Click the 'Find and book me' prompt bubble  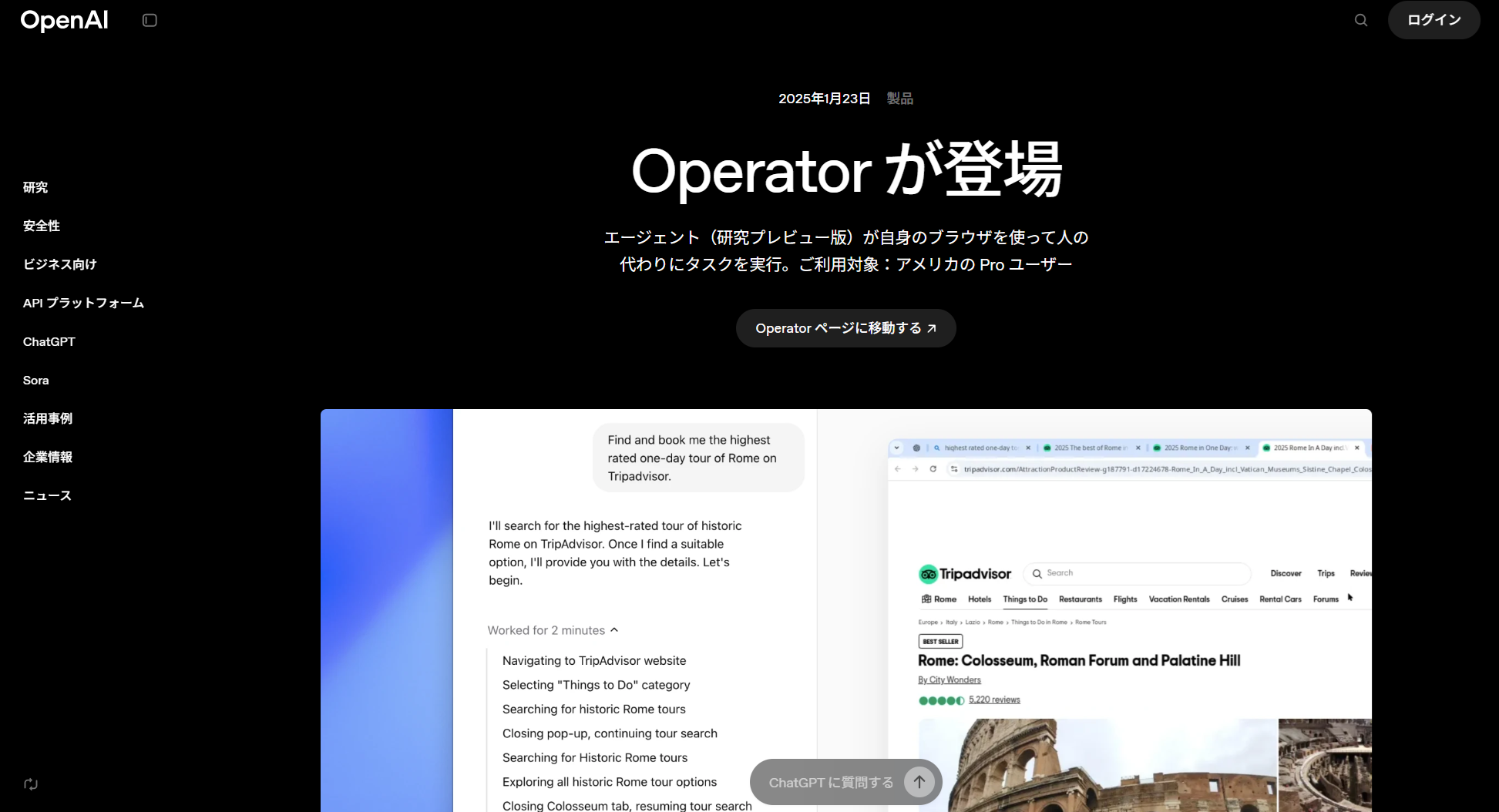[x=698, y=458]
